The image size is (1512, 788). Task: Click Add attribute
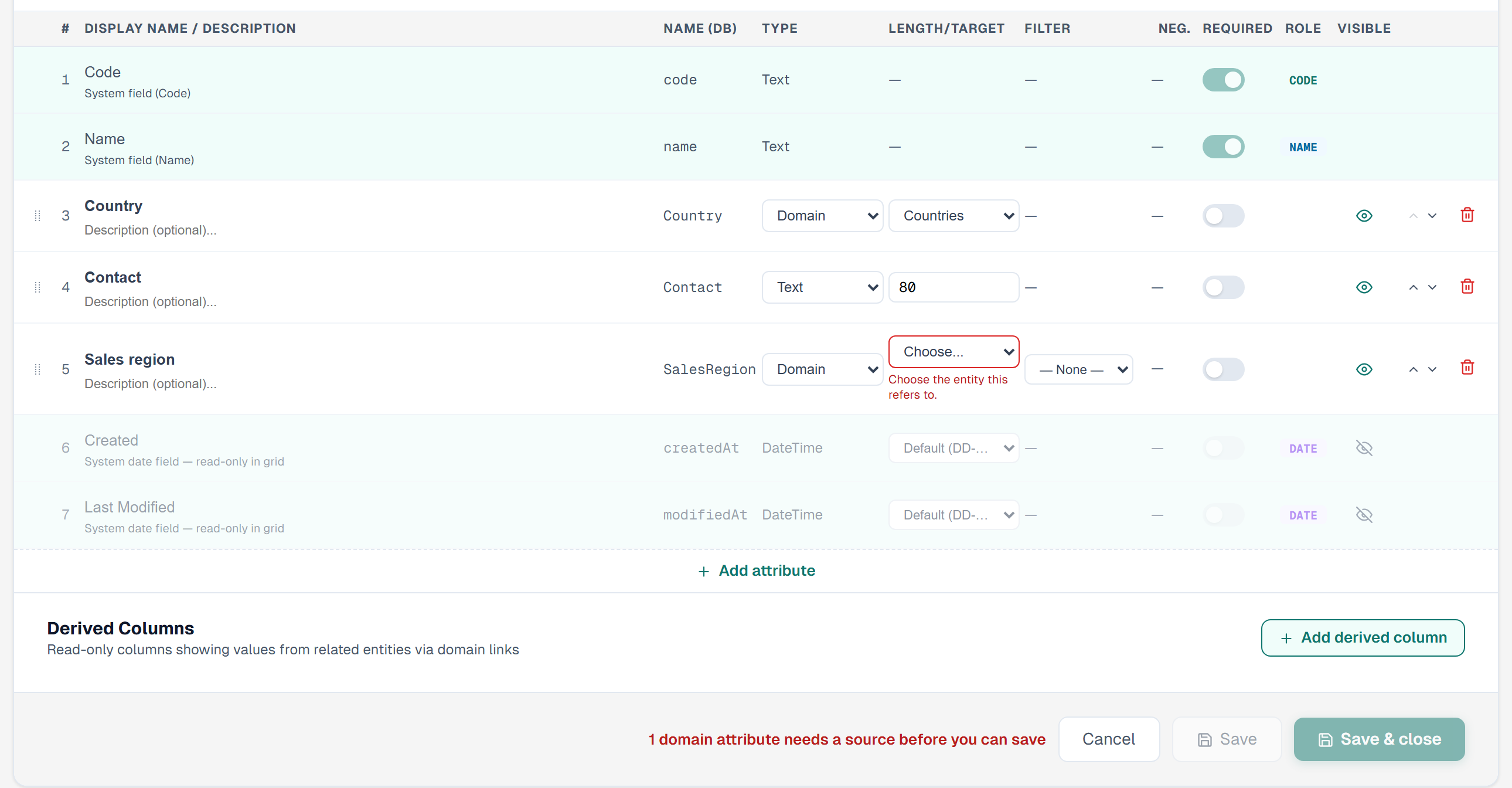(757, 570)
